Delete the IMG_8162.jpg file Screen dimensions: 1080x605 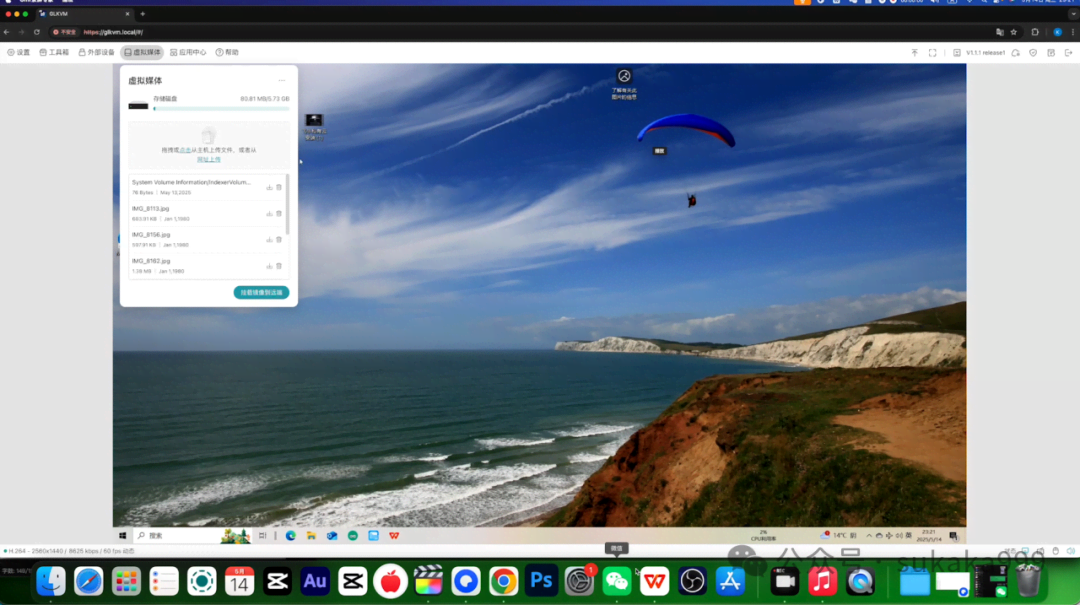[x=279, y=266]
